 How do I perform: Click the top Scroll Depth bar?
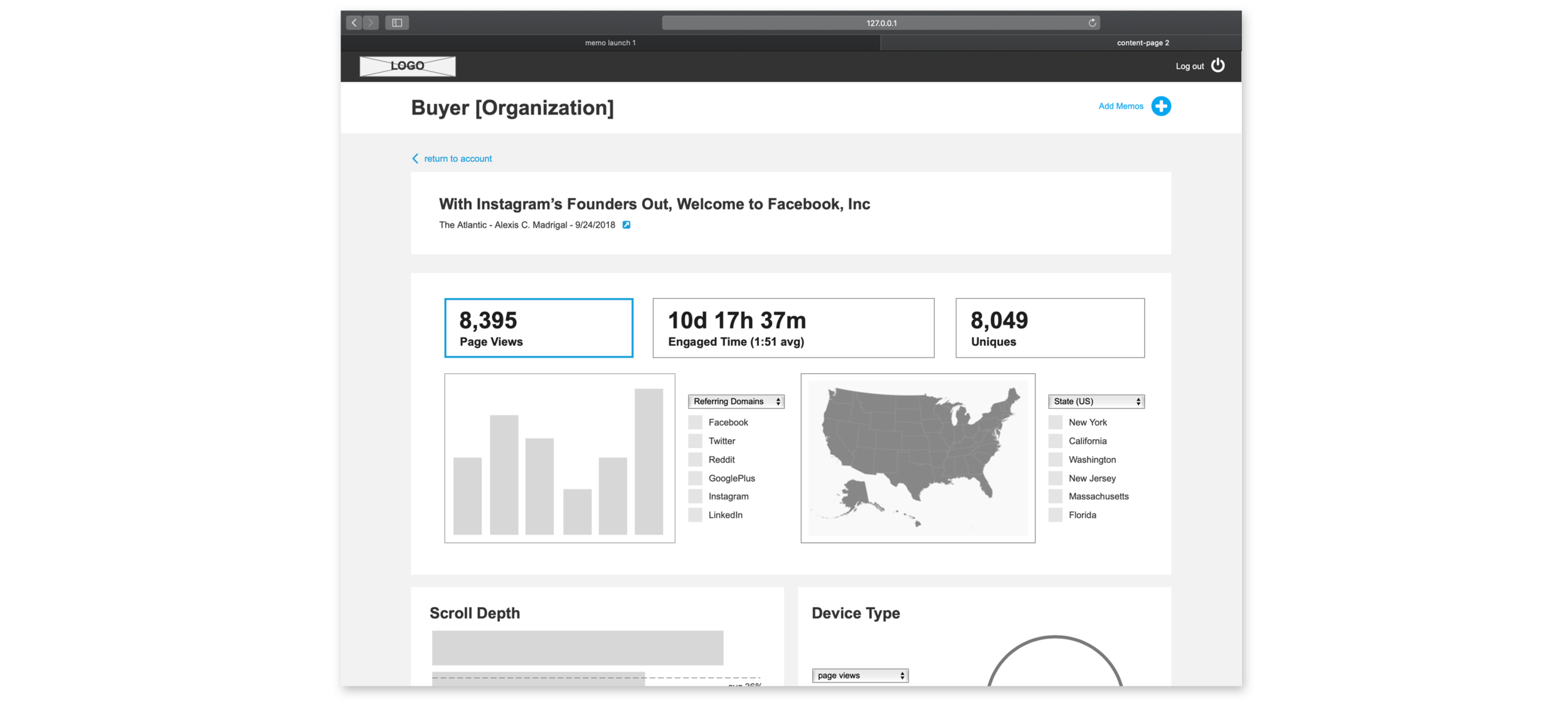[578, 648]
